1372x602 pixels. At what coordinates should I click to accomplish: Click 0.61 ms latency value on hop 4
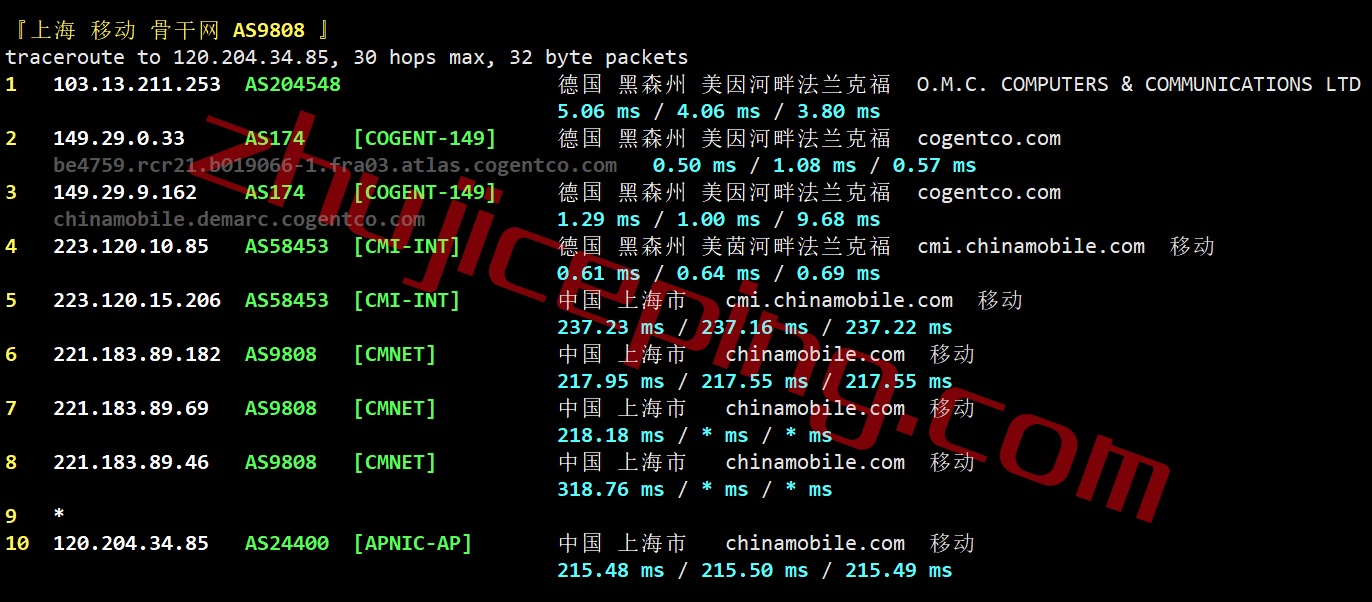pyautogui.click(x=598, y=273)
